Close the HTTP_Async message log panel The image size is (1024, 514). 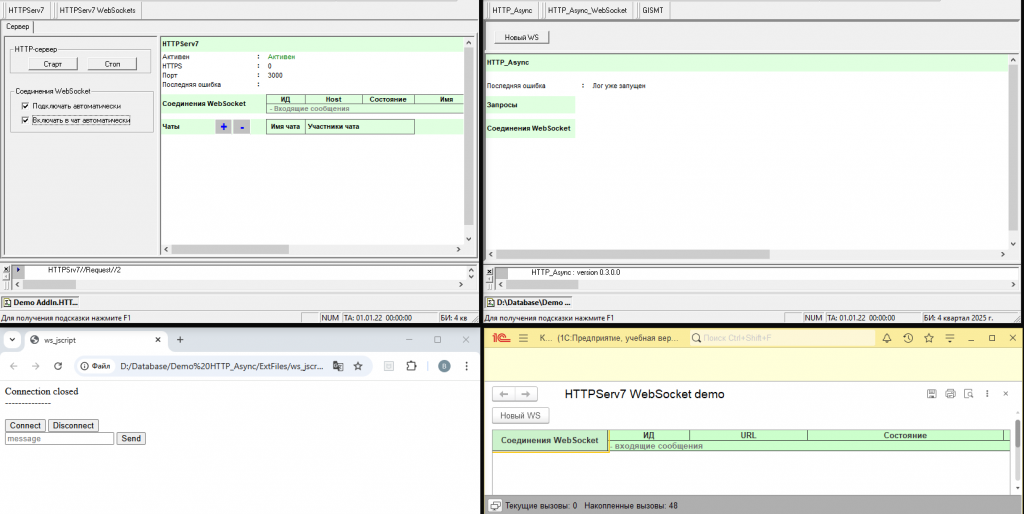click(490, 269)
